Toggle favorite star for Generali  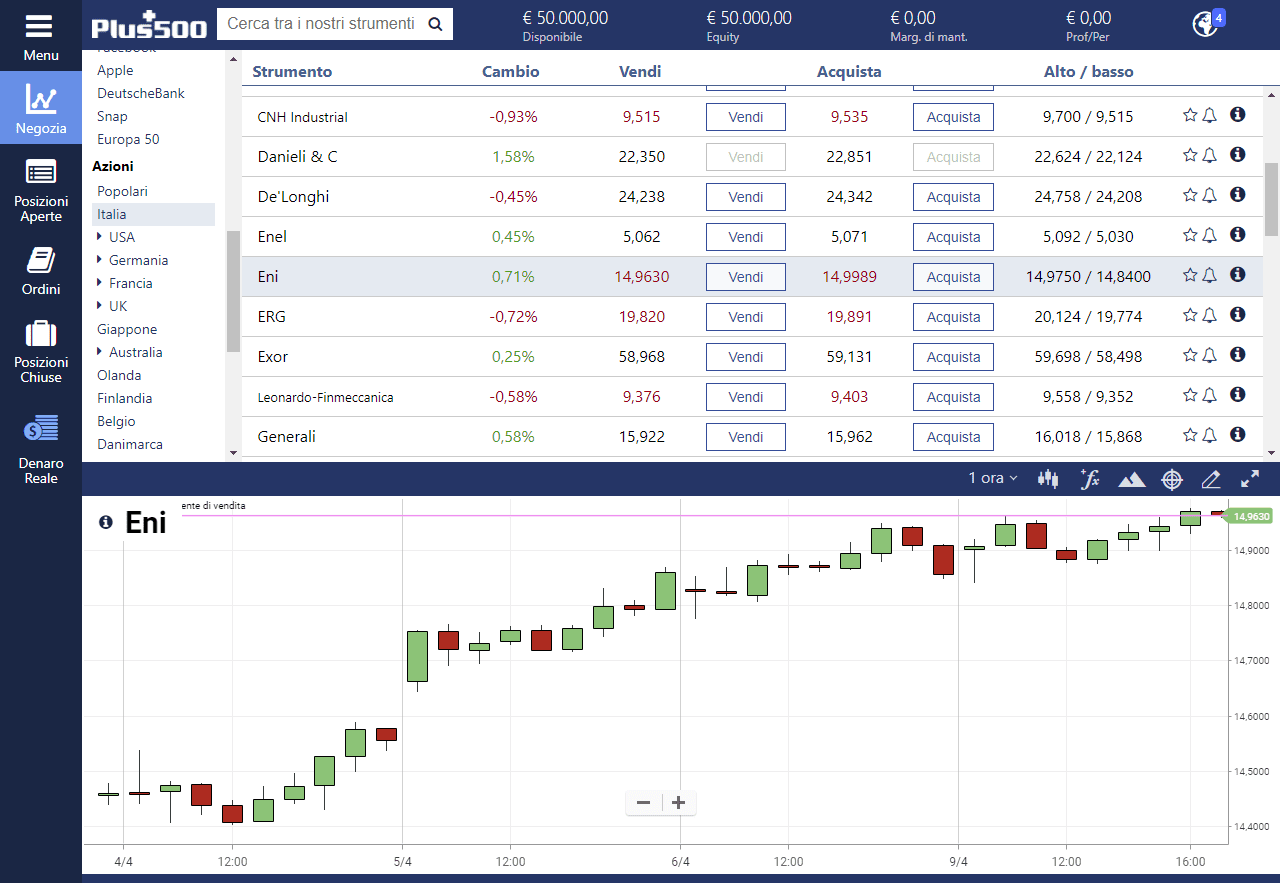pos(1190,435)
